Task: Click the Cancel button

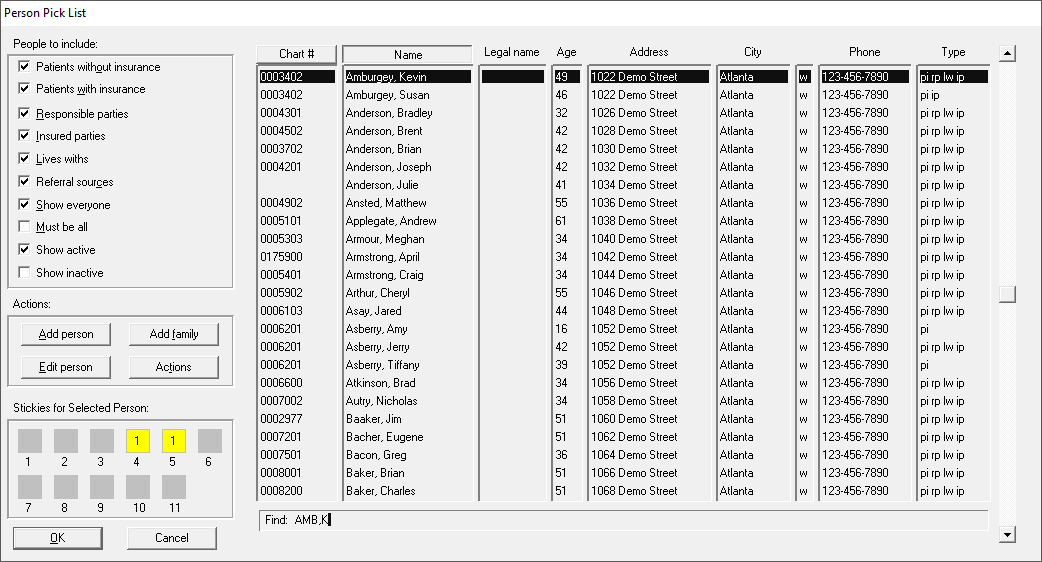Action: point(171,538)
